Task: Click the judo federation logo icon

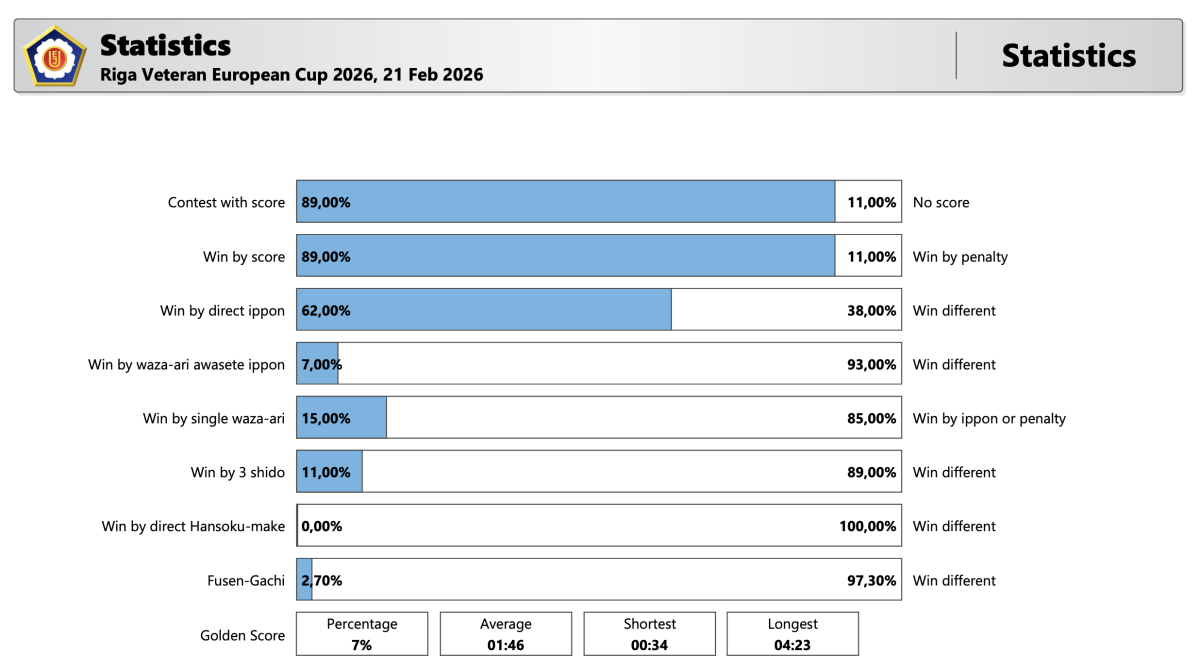Action: pyautogui.click(x=55, y=56)
